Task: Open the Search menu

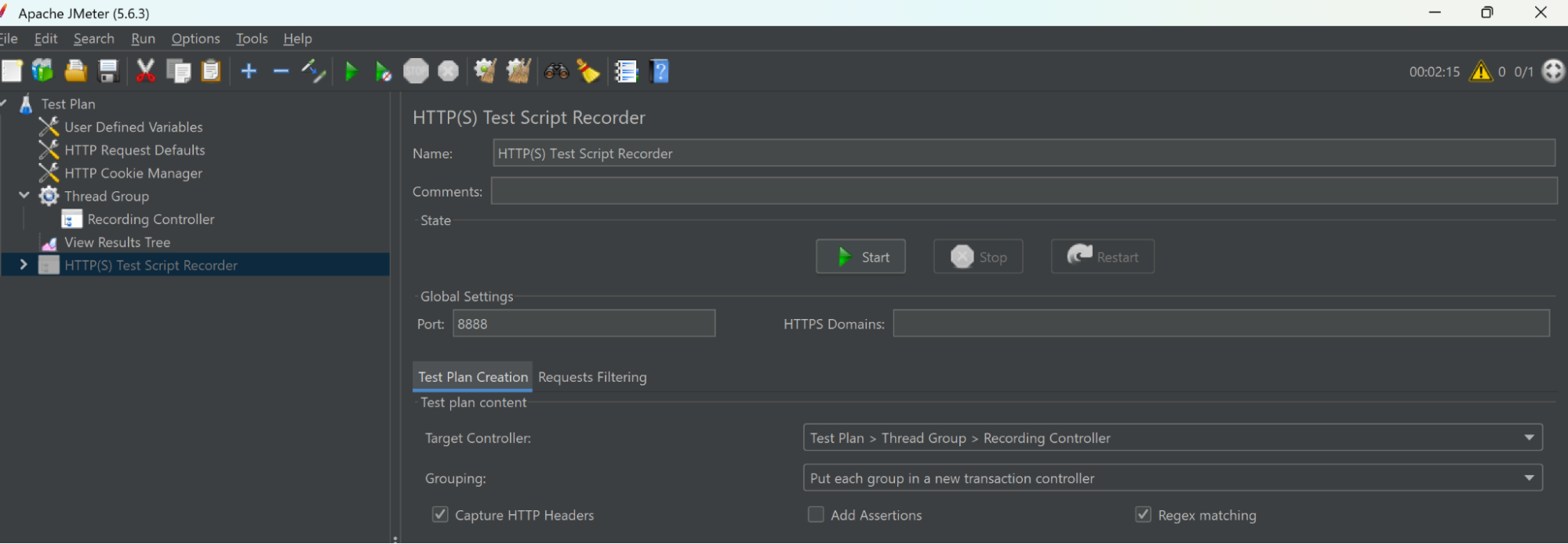Action: coord(93,38)
